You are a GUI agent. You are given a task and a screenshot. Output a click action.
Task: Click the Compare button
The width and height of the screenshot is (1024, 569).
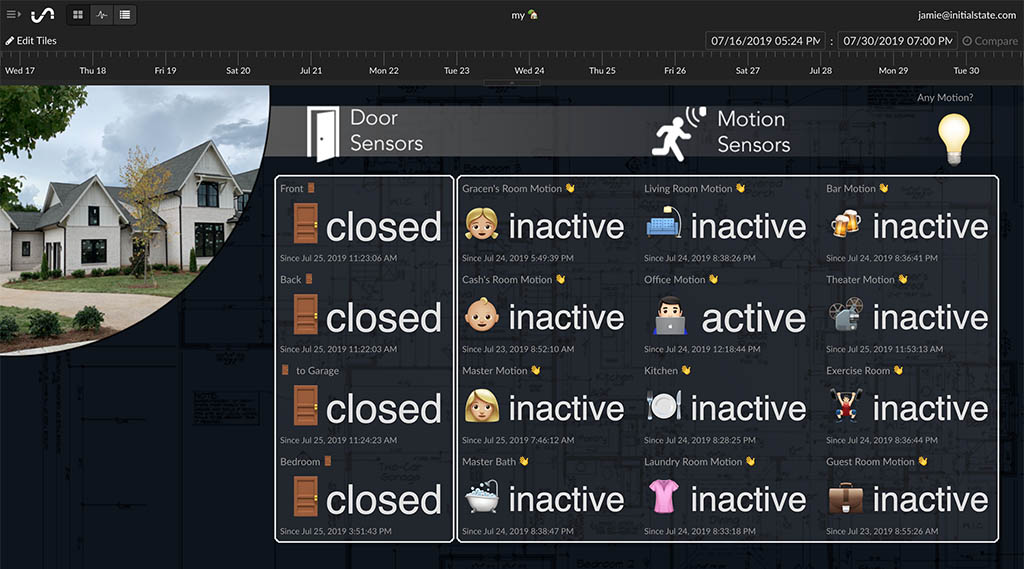click(x=990, y=41)
